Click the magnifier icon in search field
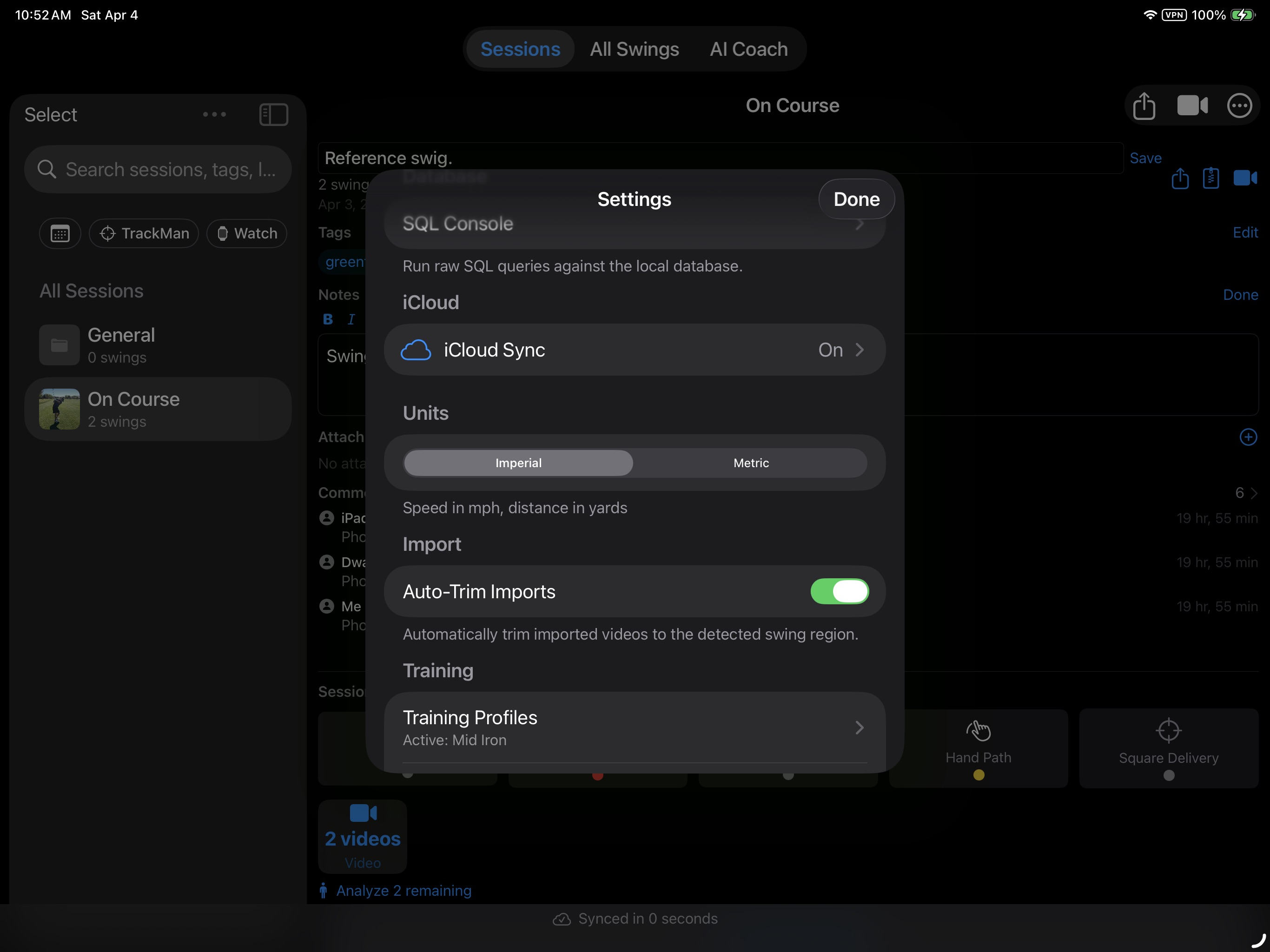This screenshot has height=952, width=1270. (x=46, y=169)
